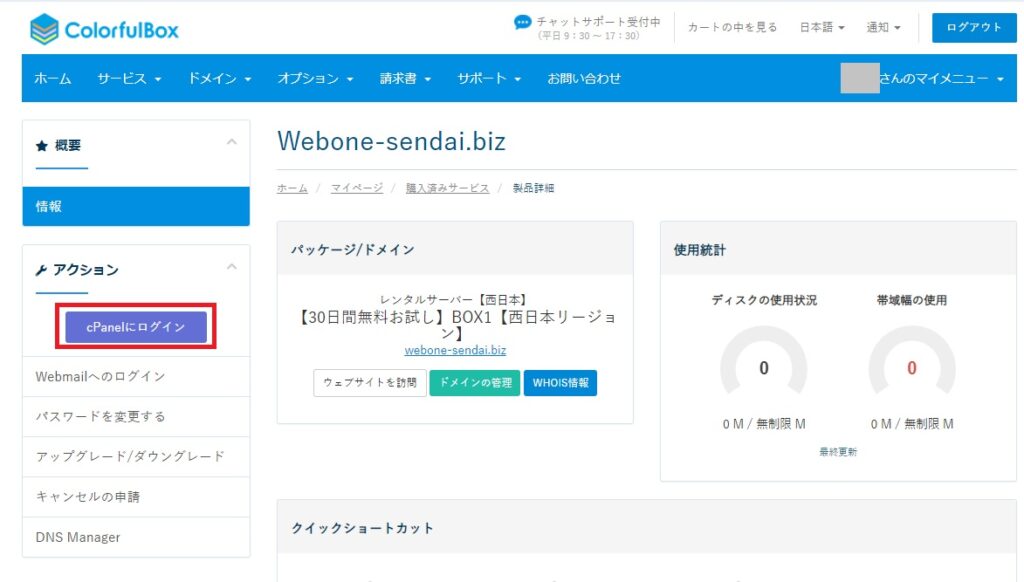Open アップグレード/ダウングレード sidebar item
Image resolution: width=1024 pixels, height=582 pixels.
(x=136, y=457)
